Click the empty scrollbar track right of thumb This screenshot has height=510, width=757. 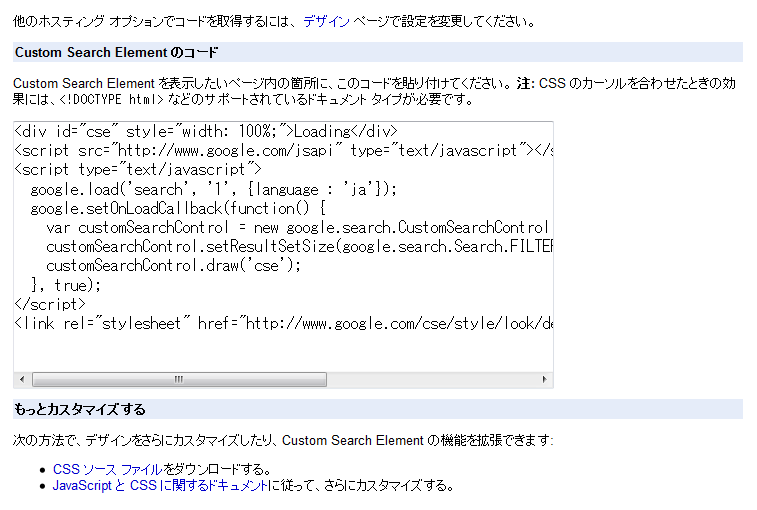coord(432,380)
